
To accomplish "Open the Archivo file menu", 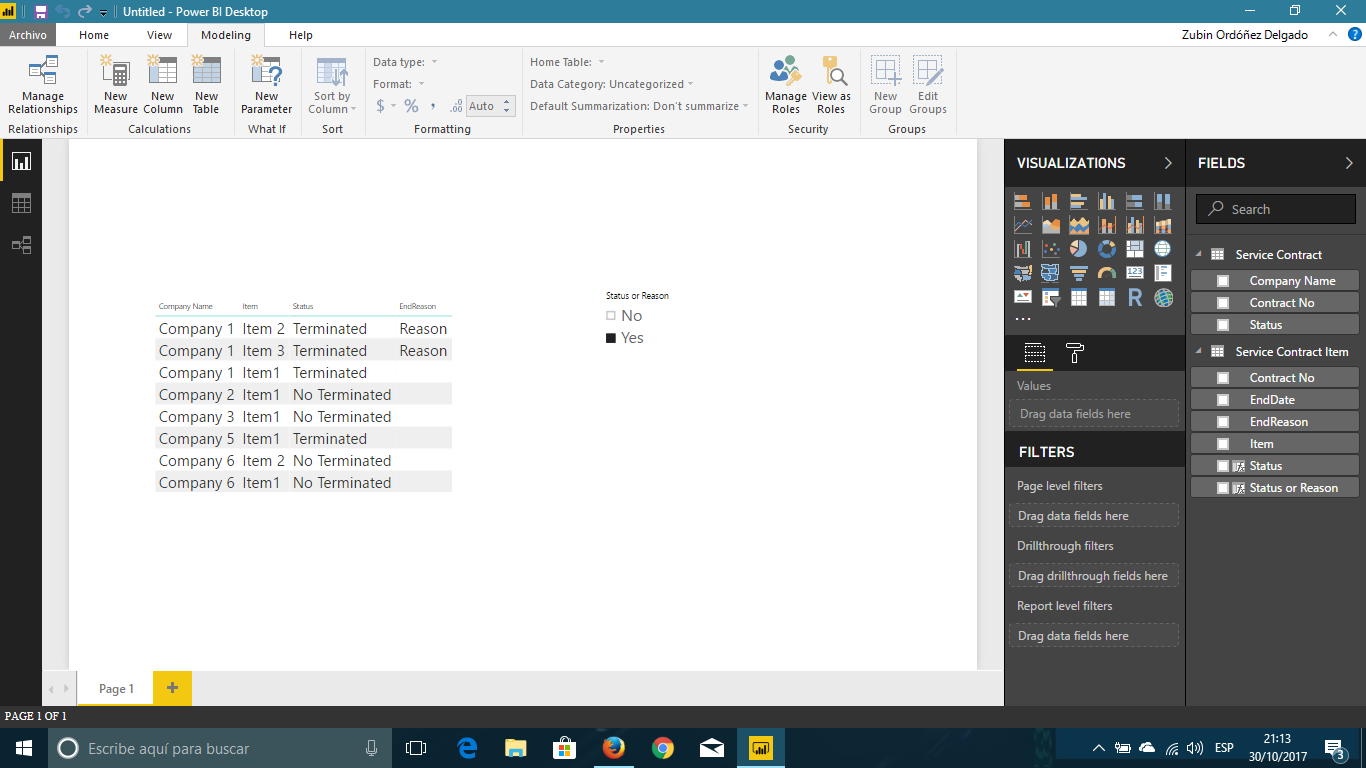I will (x=28, y=35).
